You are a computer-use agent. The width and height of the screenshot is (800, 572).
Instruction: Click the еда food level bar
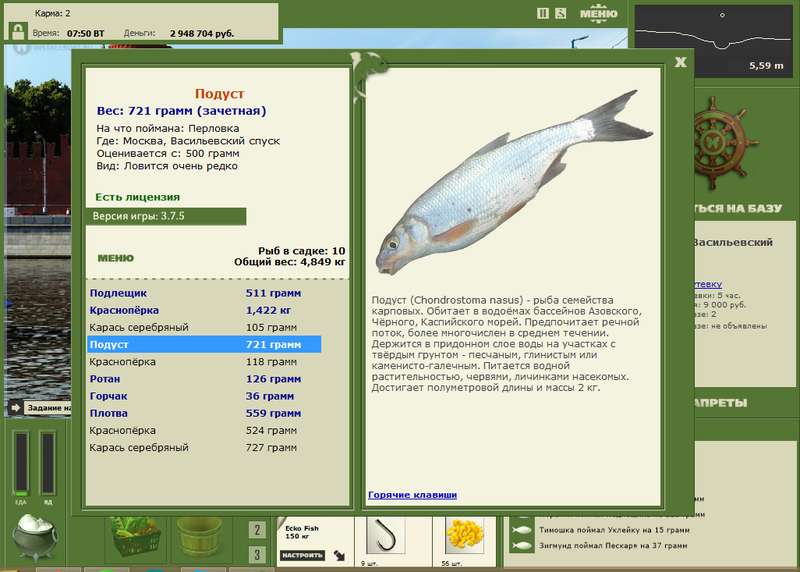(x=21, y=463)
